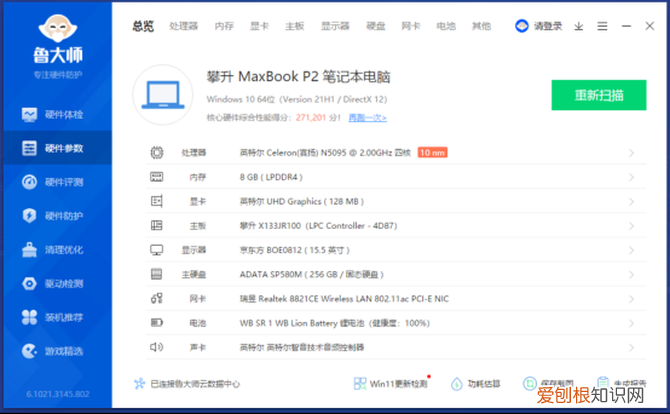Expand the 显卡 UHD Graphics row chevron
670x414 pixels.
(631, 202)
